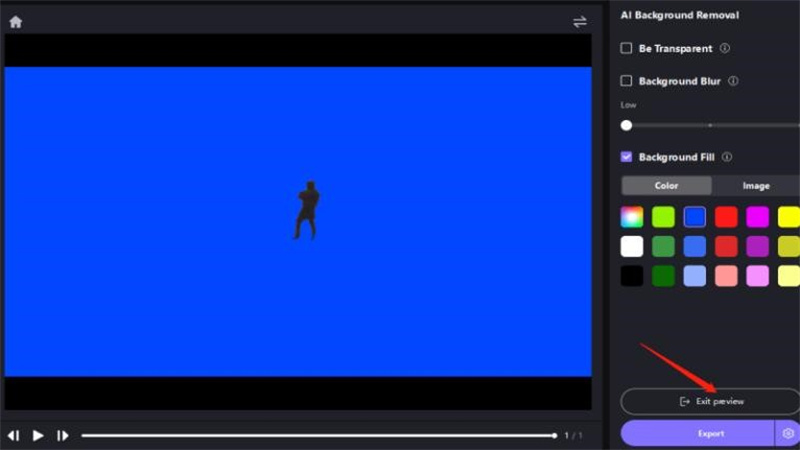Click the Low blur level label
This screenshot has height=450, width=800.
tap(628, 105)
